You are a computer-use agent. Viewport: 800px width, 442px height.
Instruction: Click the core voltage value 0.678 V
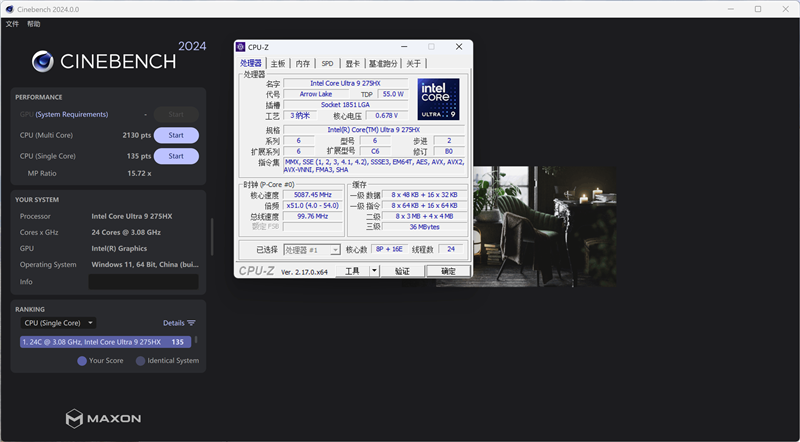[387, 115]
